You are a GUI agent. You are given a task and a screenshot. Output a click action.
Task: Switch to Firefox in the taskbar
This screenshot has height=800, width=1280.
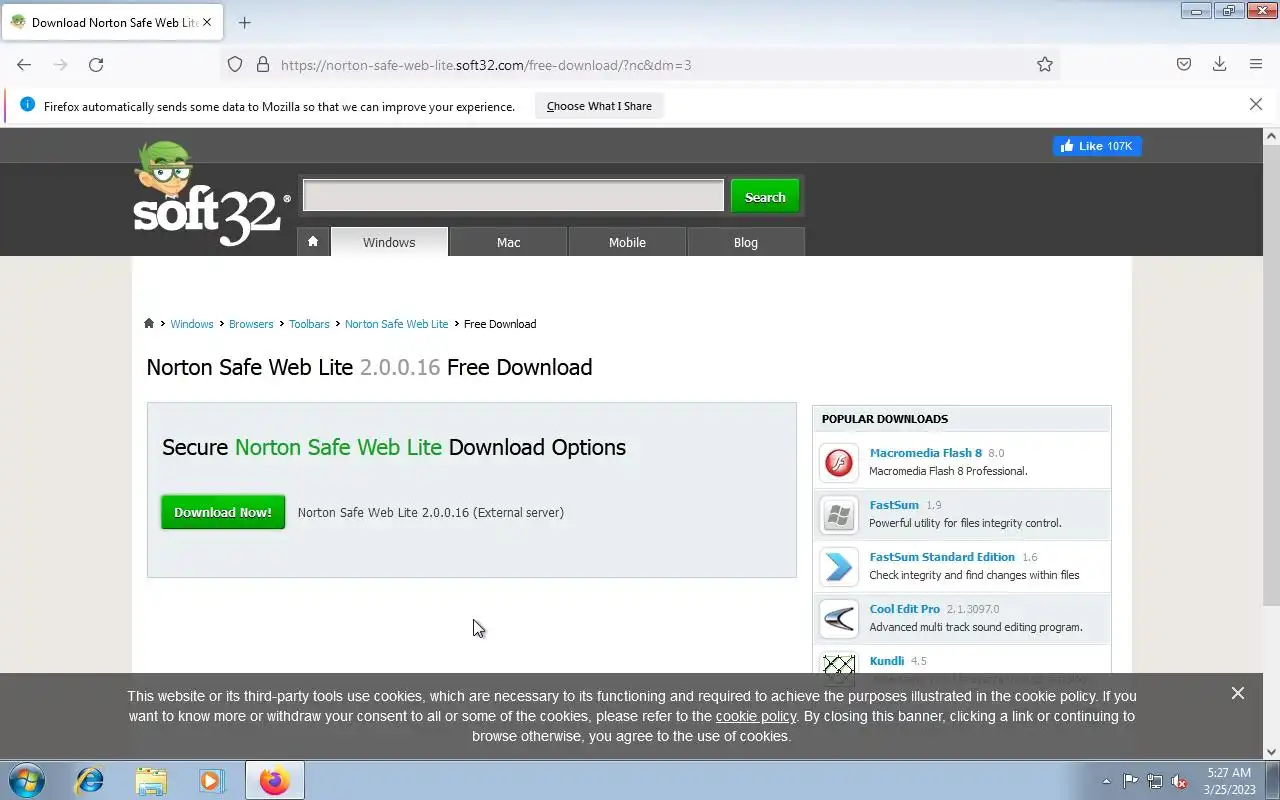tap(274, 780)
